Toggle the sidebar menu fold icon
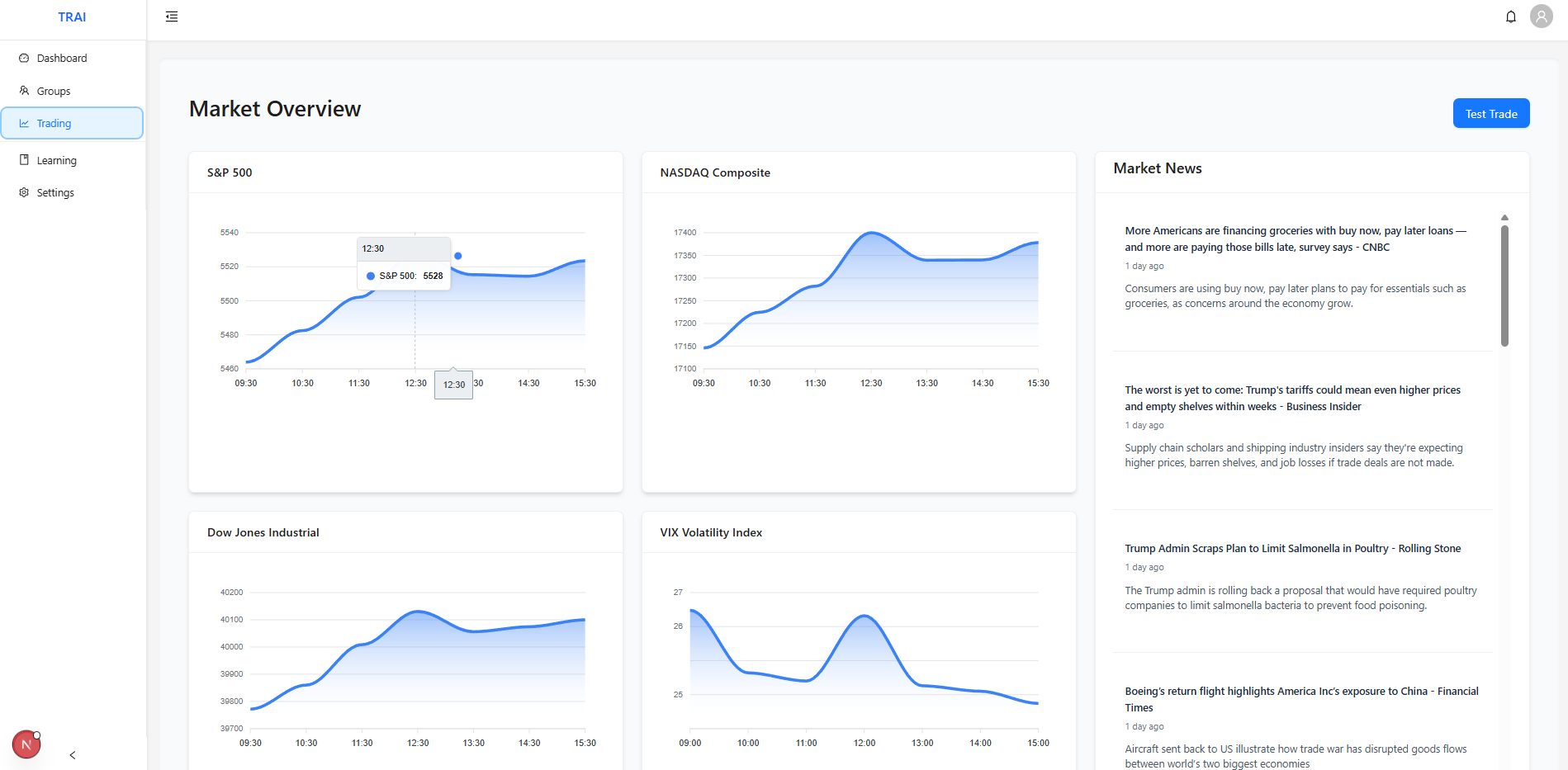Viewport: 1568px width, 770px height. tap(172, 17)
